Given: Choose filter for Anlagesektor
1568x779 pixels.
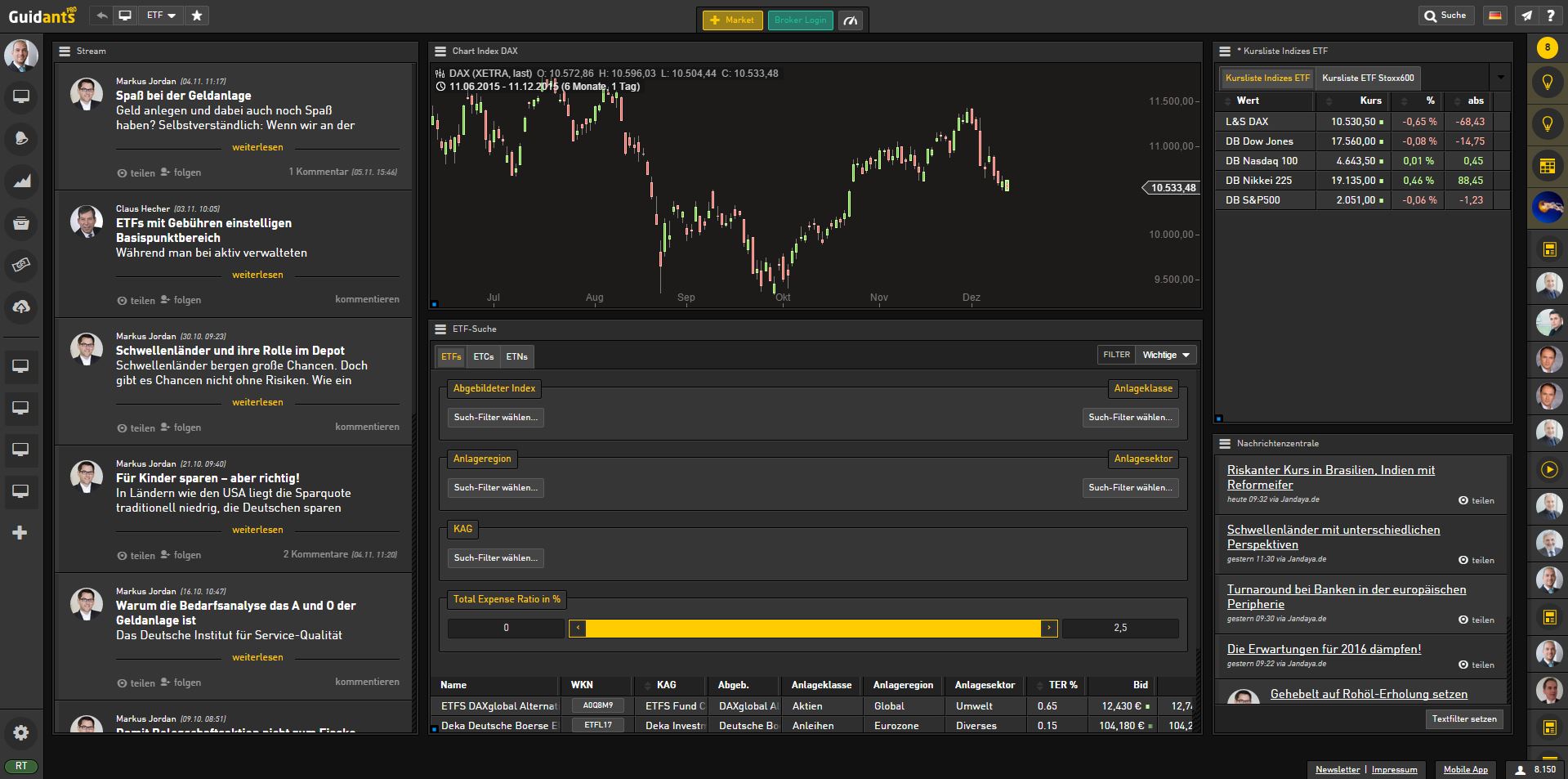Looking at the screenshot, I should (x=1130, y=488).
